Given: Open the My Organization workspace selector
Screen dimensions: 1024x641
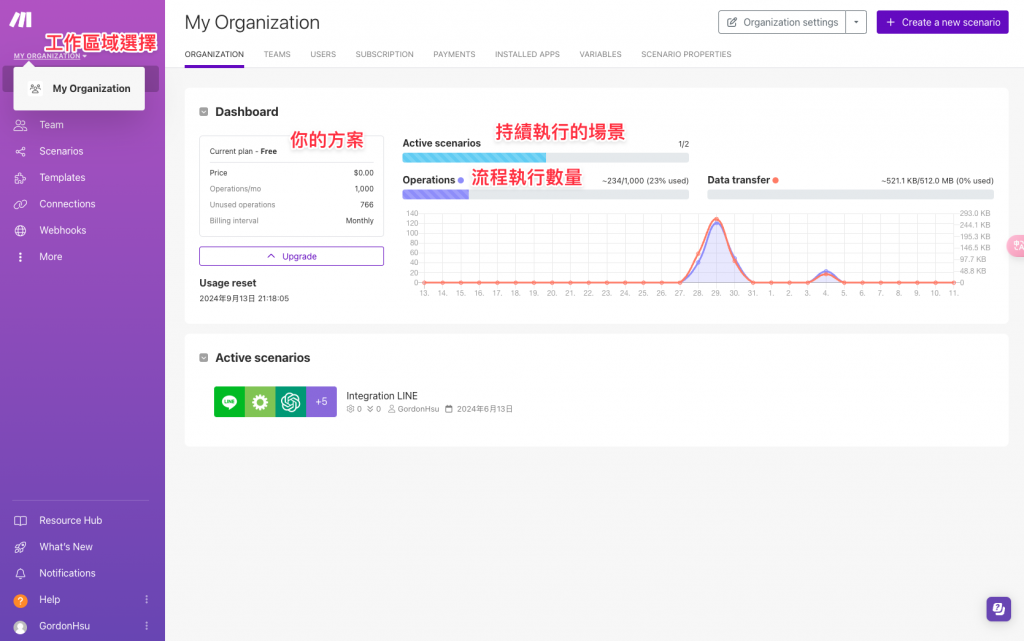Looking at the screenshot, I should (50, 56).
